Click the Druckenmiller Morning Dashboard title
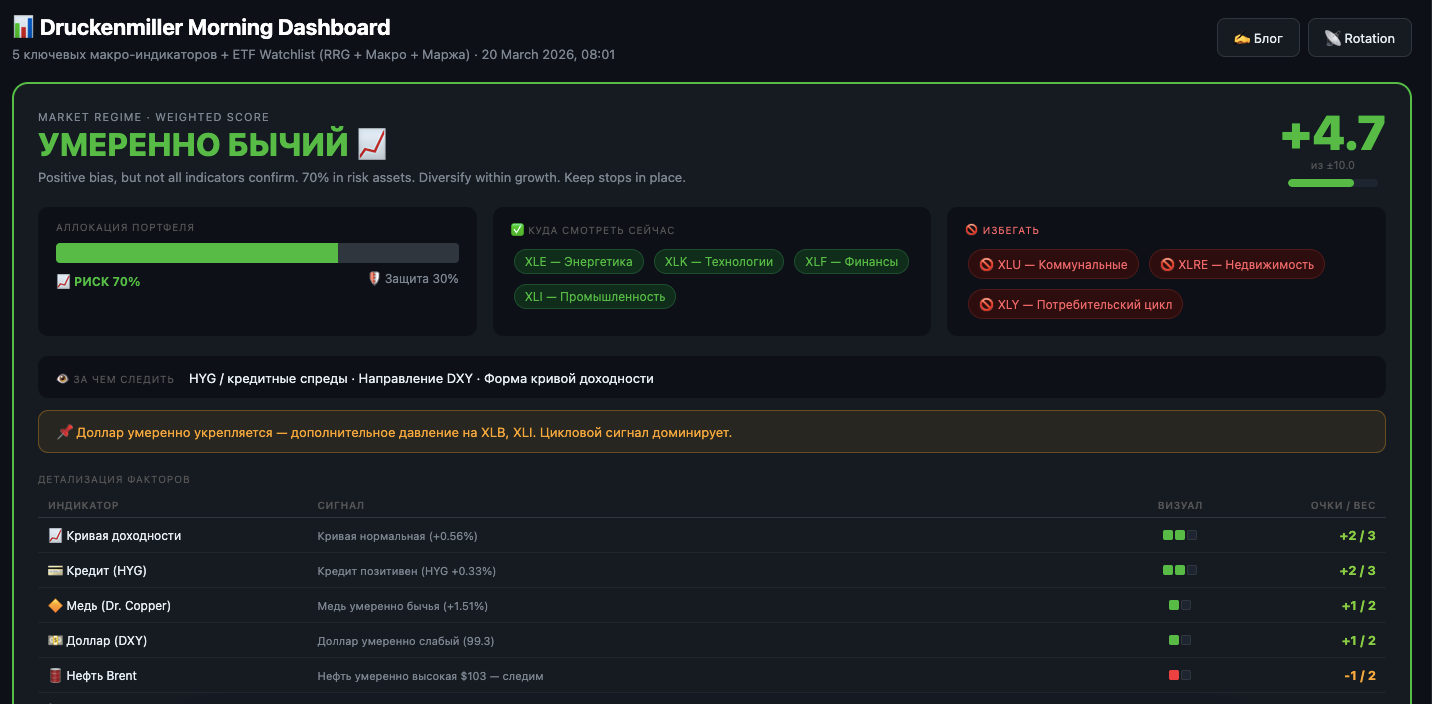This screenshot has height=704, width=1432. click(215, 28)
